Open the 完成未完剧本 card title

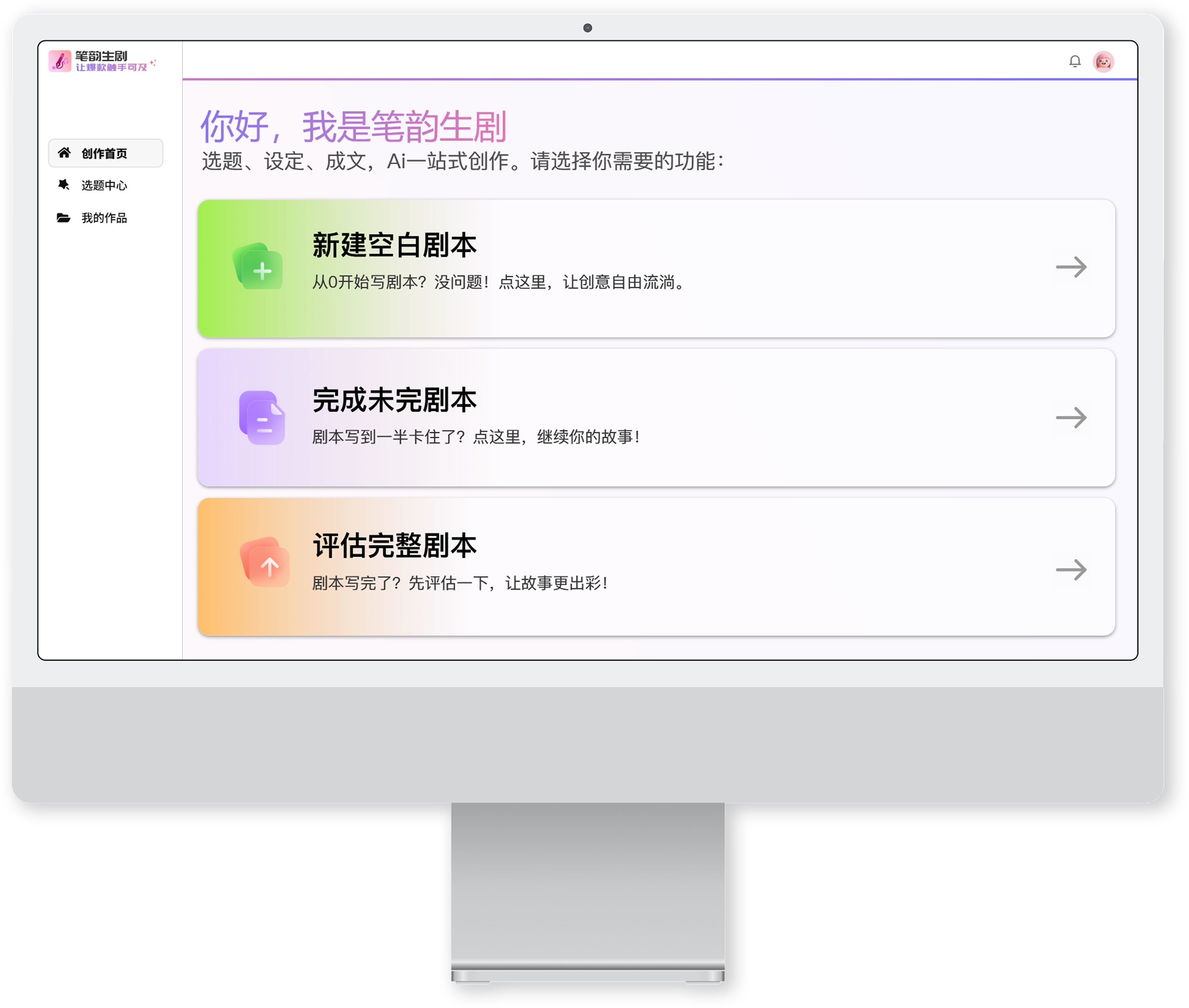[394, 400]
